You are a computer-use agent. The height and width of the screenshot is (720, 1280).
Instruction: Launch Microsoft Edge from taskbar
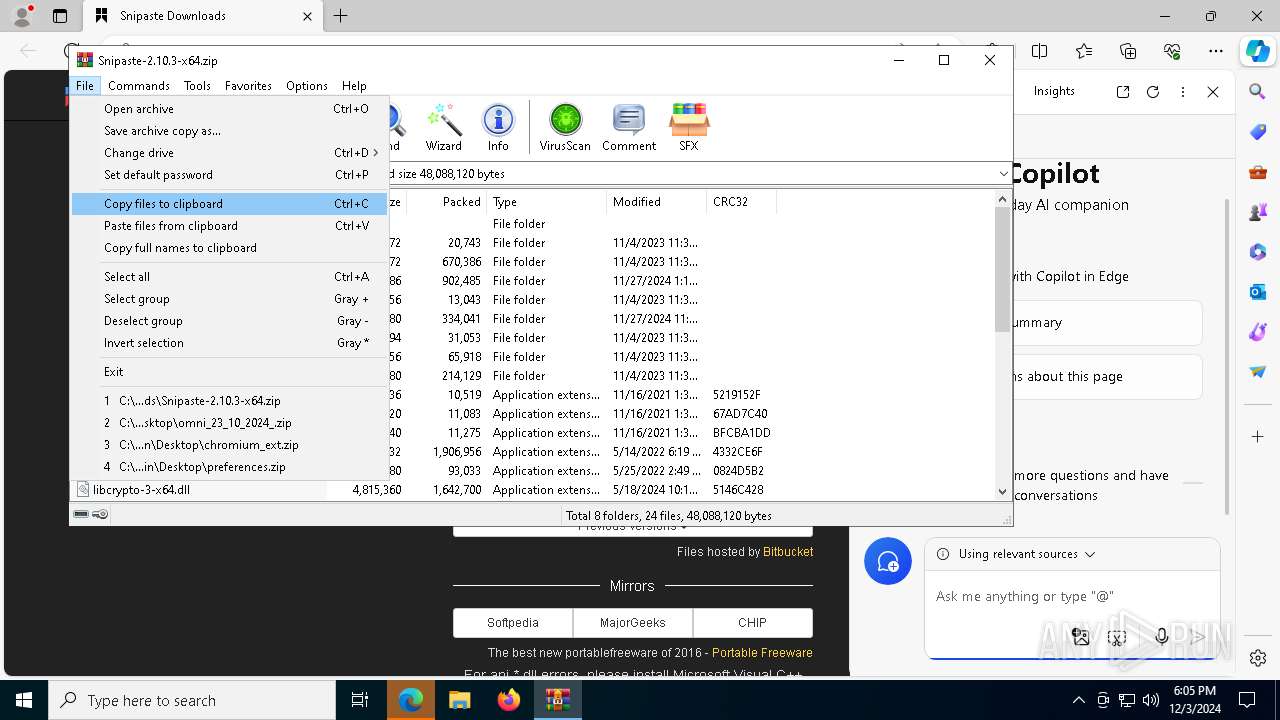tap(411, 700)
